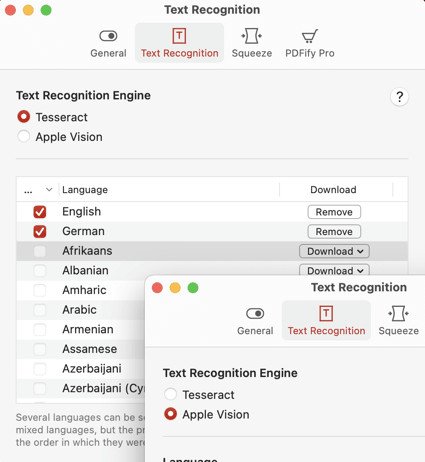Image resolution: width=425 pixels, height=462 pixels.
Task: Select Text Recognition tab in front window
Action: (x=326, y=321)
